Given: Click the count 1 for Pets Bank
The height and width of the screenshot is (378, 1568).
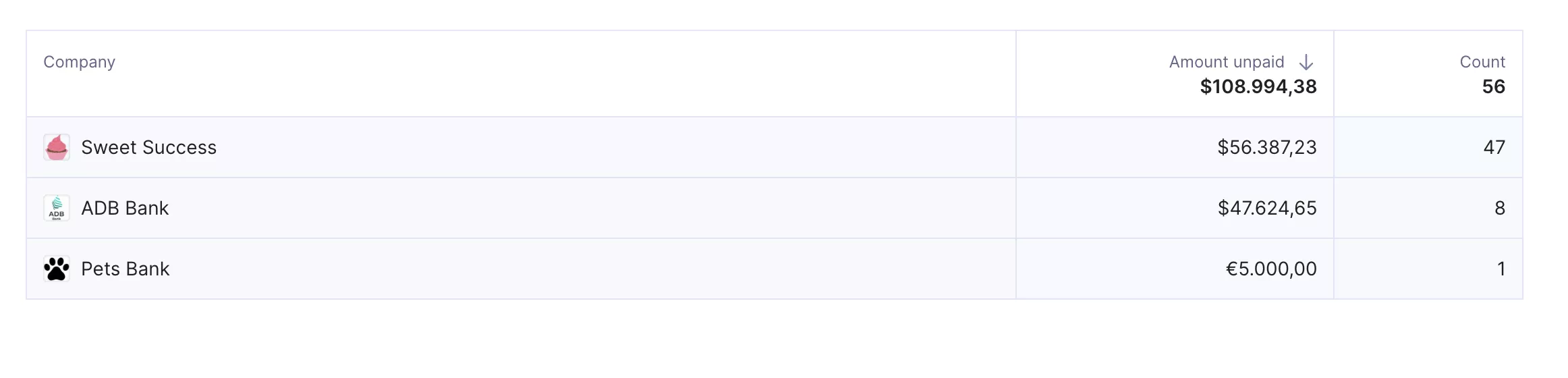Looking at the screenshot, I should tap(1501, 269).
